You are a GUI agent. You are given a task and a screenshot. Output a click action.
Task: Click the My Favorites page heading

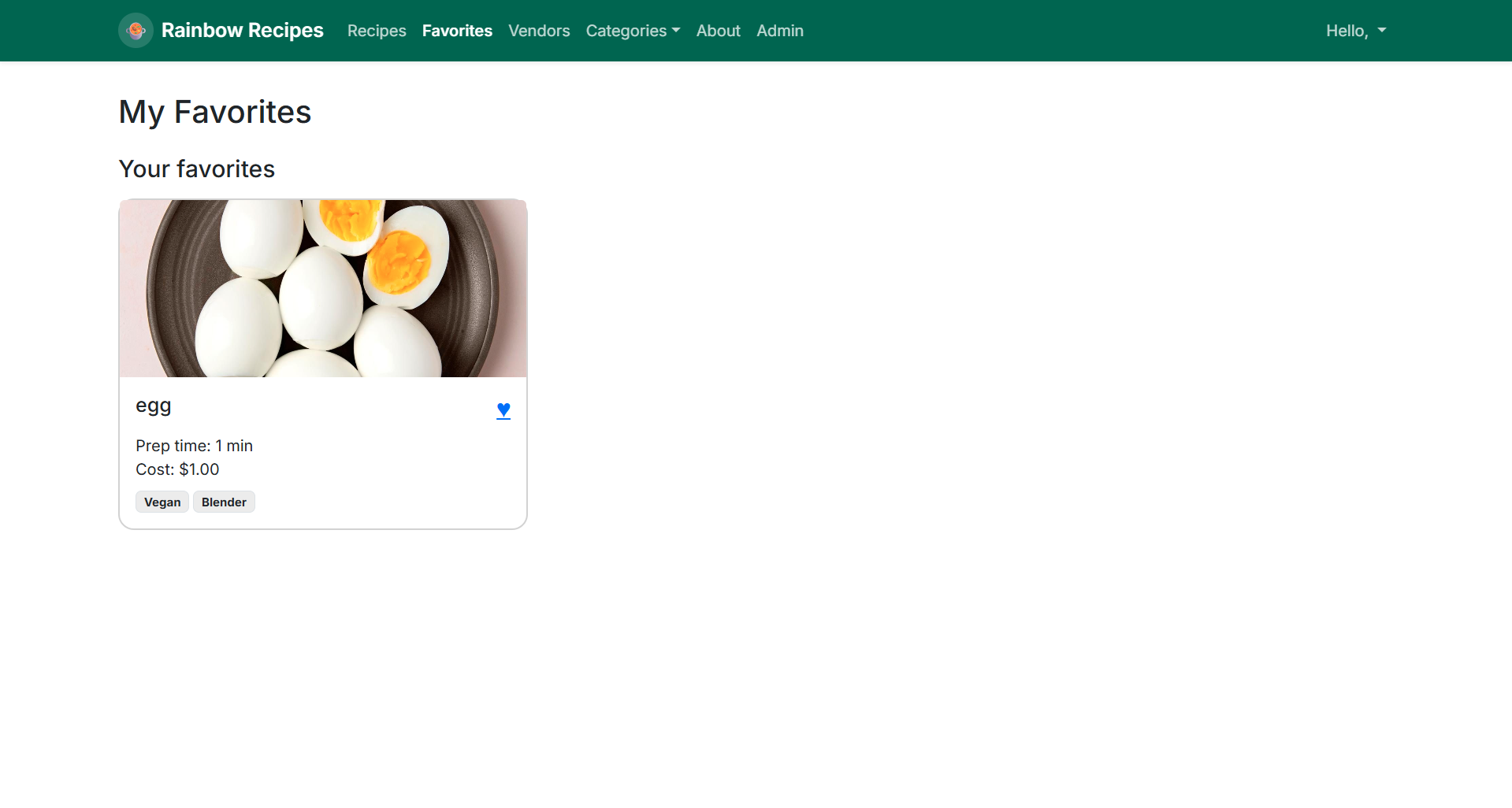point(215,112)
